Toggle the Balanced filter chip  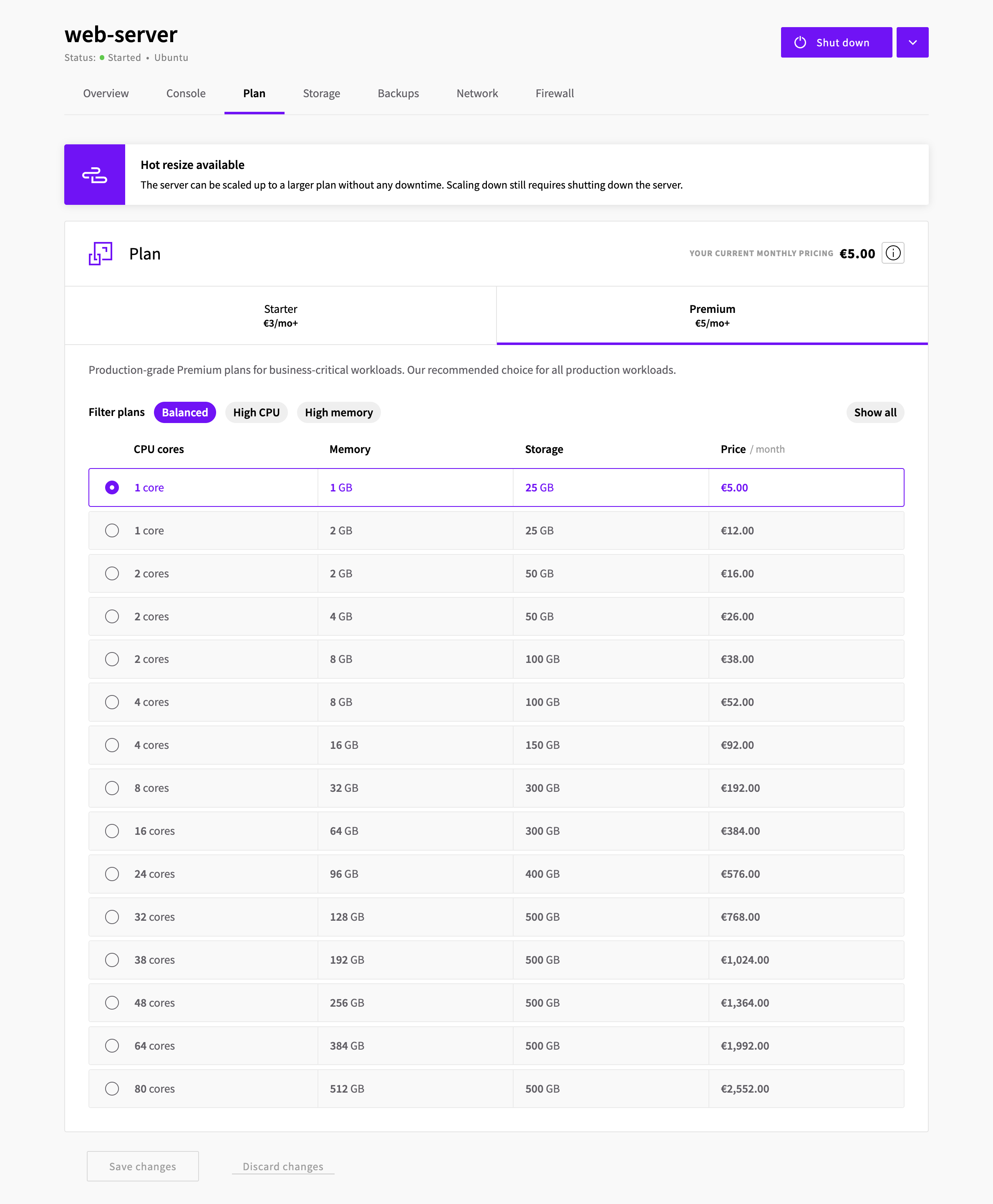[185, 413]
